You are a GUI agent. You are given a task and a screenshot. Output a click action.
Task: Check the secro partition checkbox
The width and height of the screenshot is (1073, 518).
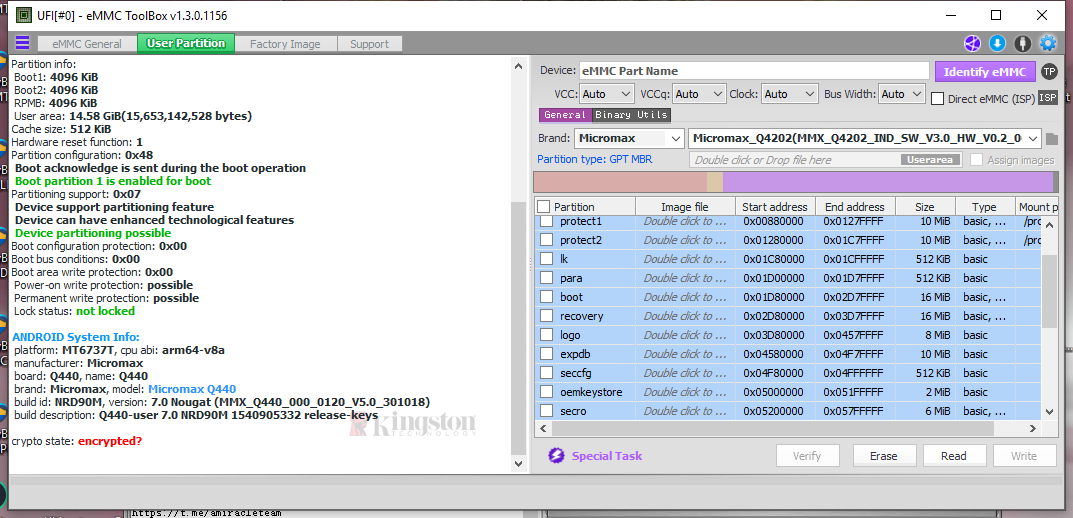(x=547, y=411)
